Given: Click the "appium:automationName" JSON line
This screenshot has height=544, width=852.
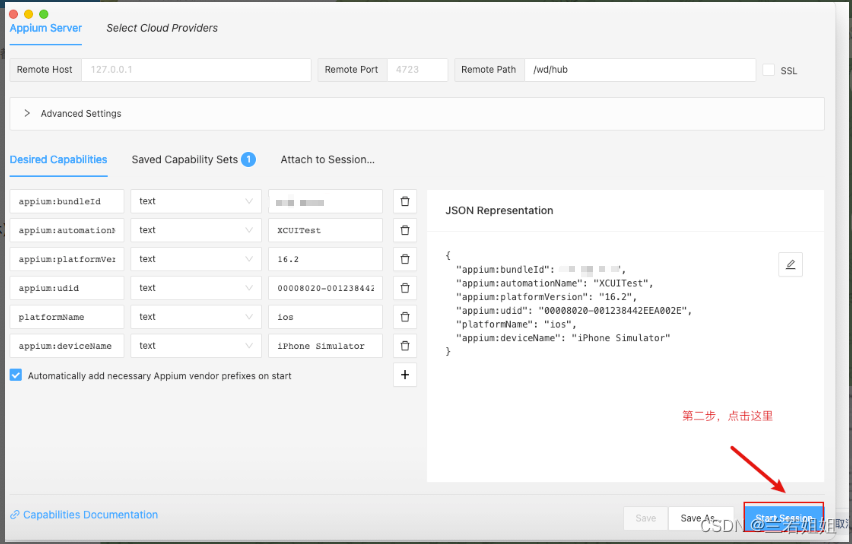Looking at the screenshot, I should pyautogui.click(x=555, y=283).
